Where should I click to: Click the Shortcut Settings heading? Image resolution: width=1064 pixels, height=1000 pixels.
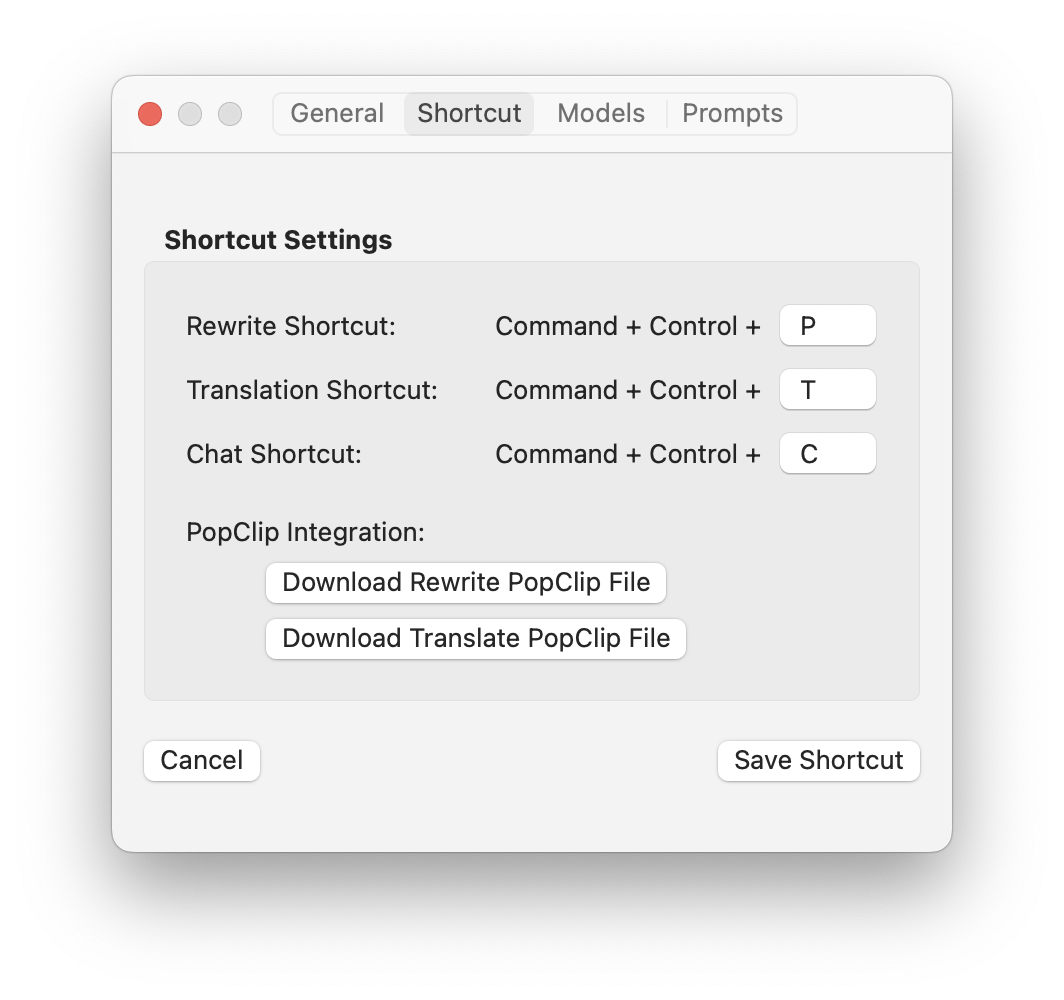point(278,241)
